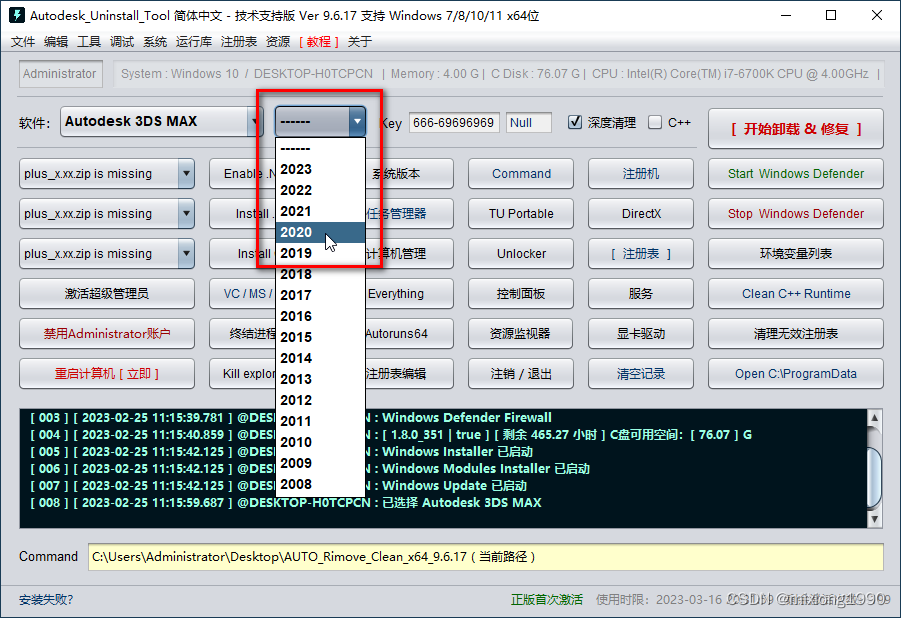
Task: Click the Key field showing 666-69696969
Action: [x=454, y=122]
